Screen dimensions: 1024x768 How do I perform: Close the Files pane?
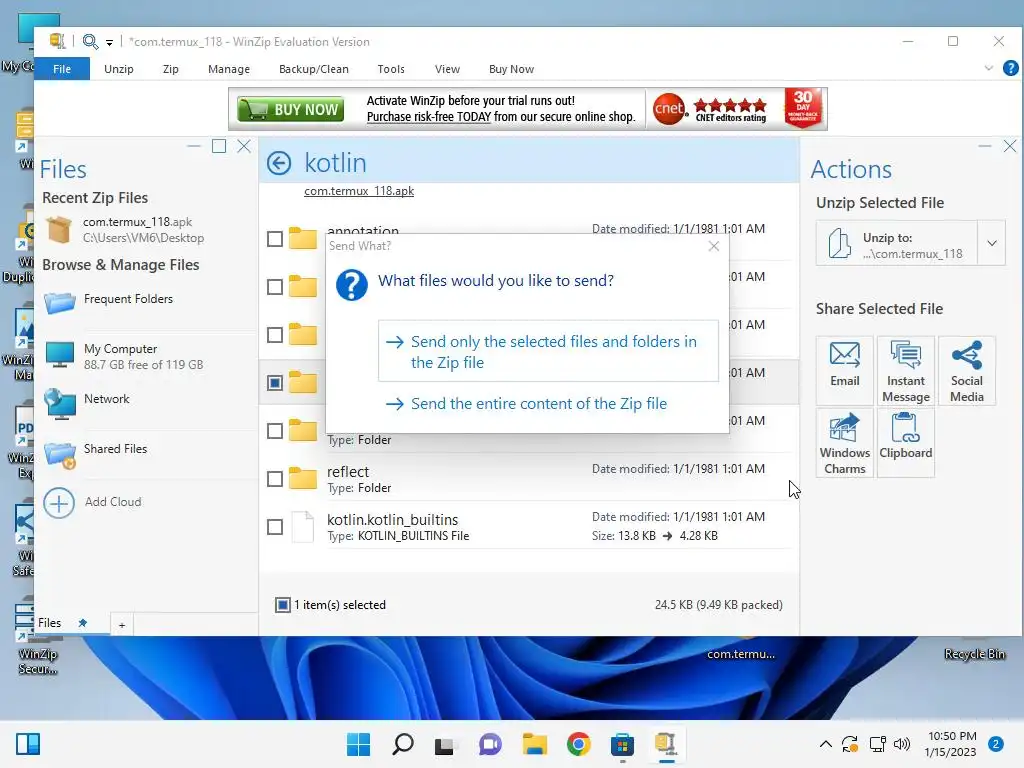244,146
